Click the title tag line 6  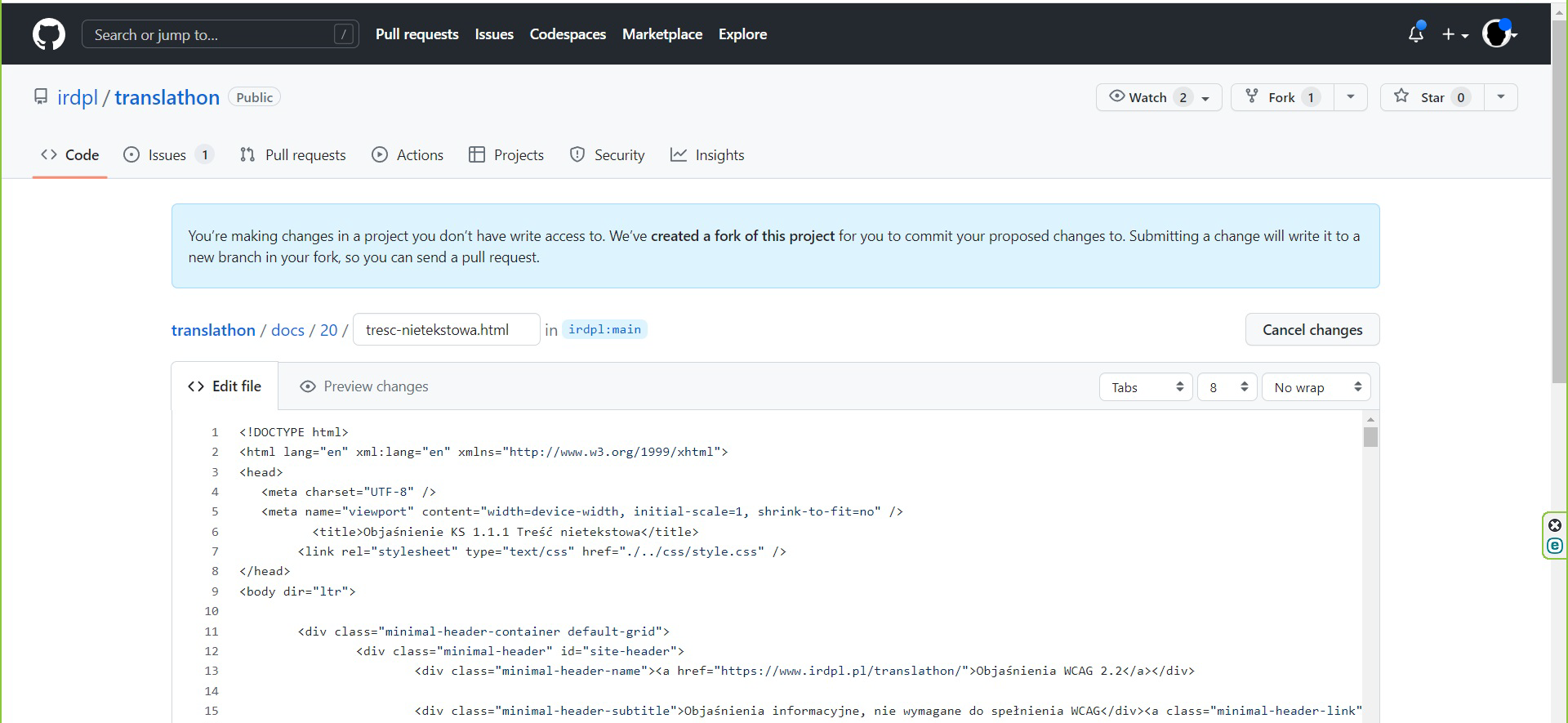click(506, 532)
